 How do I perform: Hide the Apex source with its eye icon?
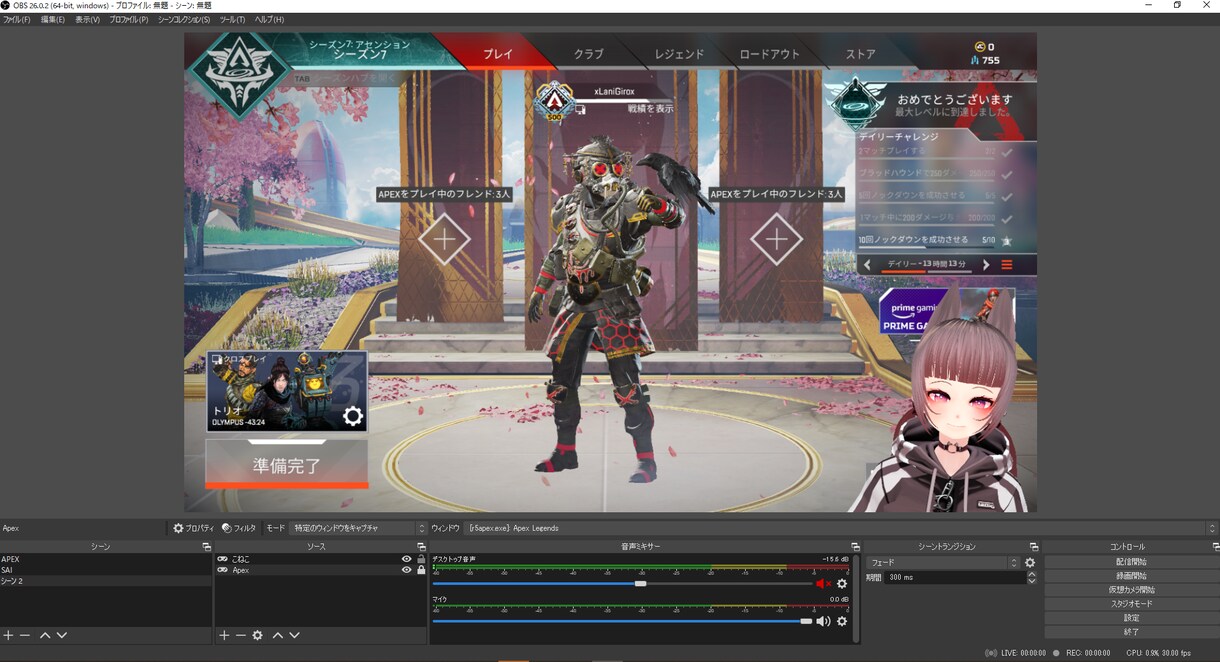(x=406, y=570)
